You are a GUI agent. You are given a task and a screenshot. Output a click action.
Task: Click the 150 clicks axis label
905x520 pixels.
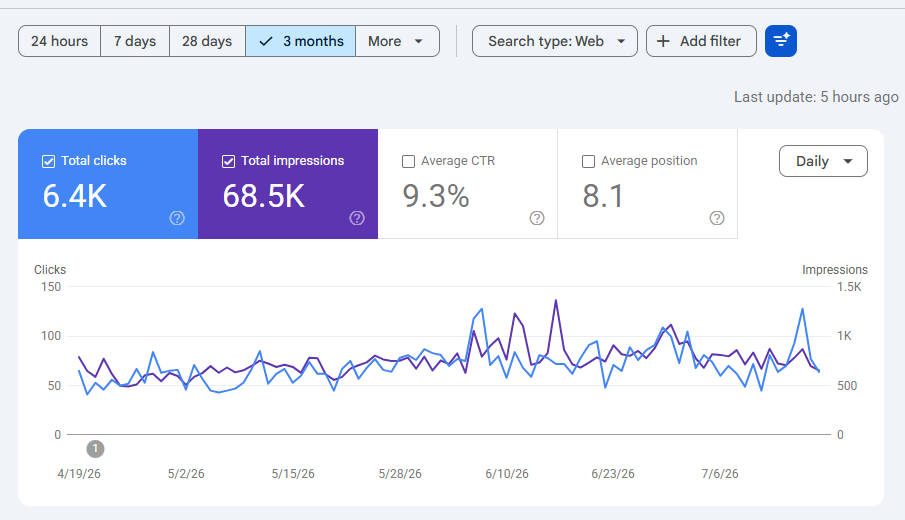tap(51, 287)
